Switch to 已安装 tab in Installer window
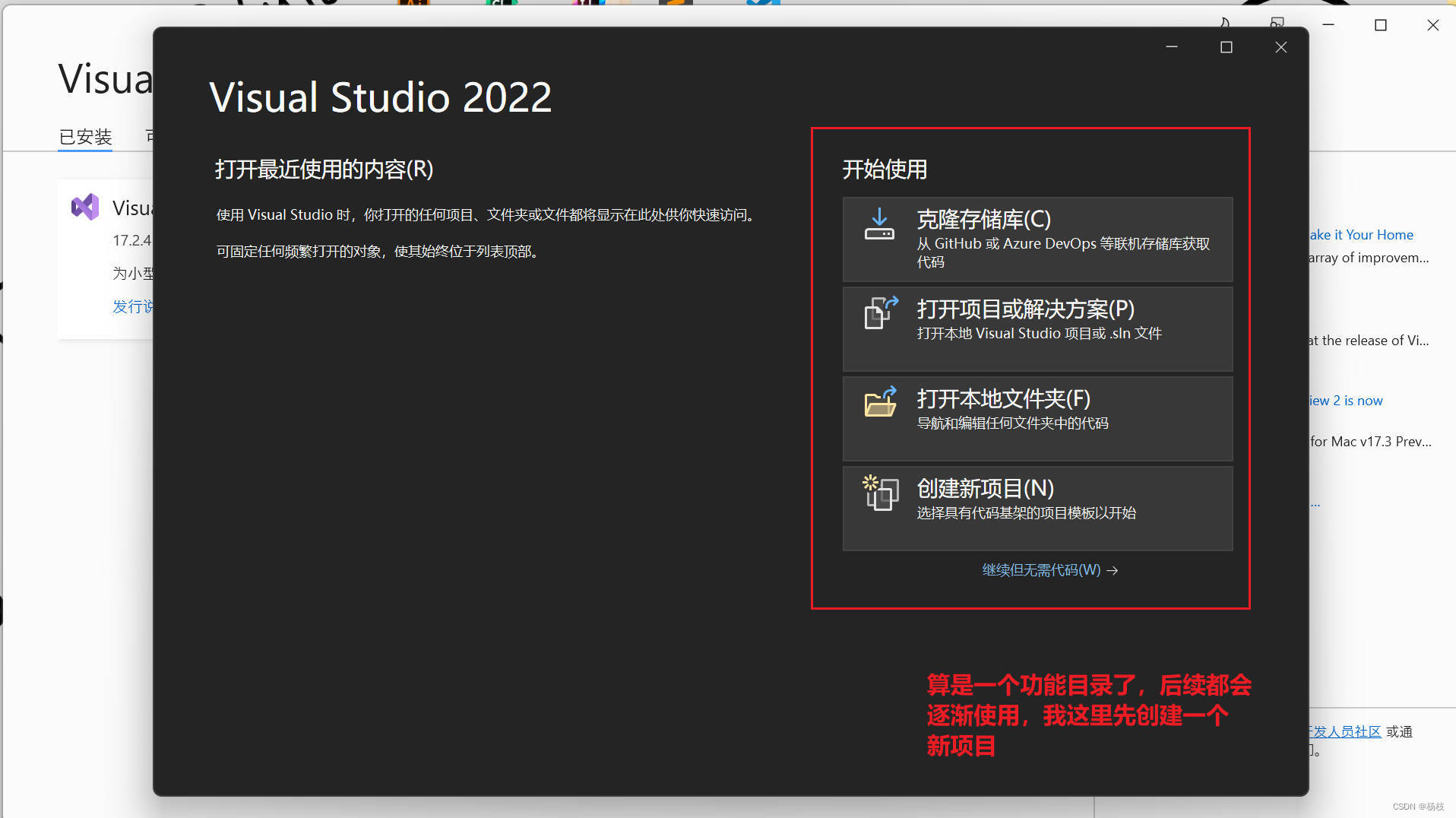Screen dimensions: 1456x818 (85, 137)
